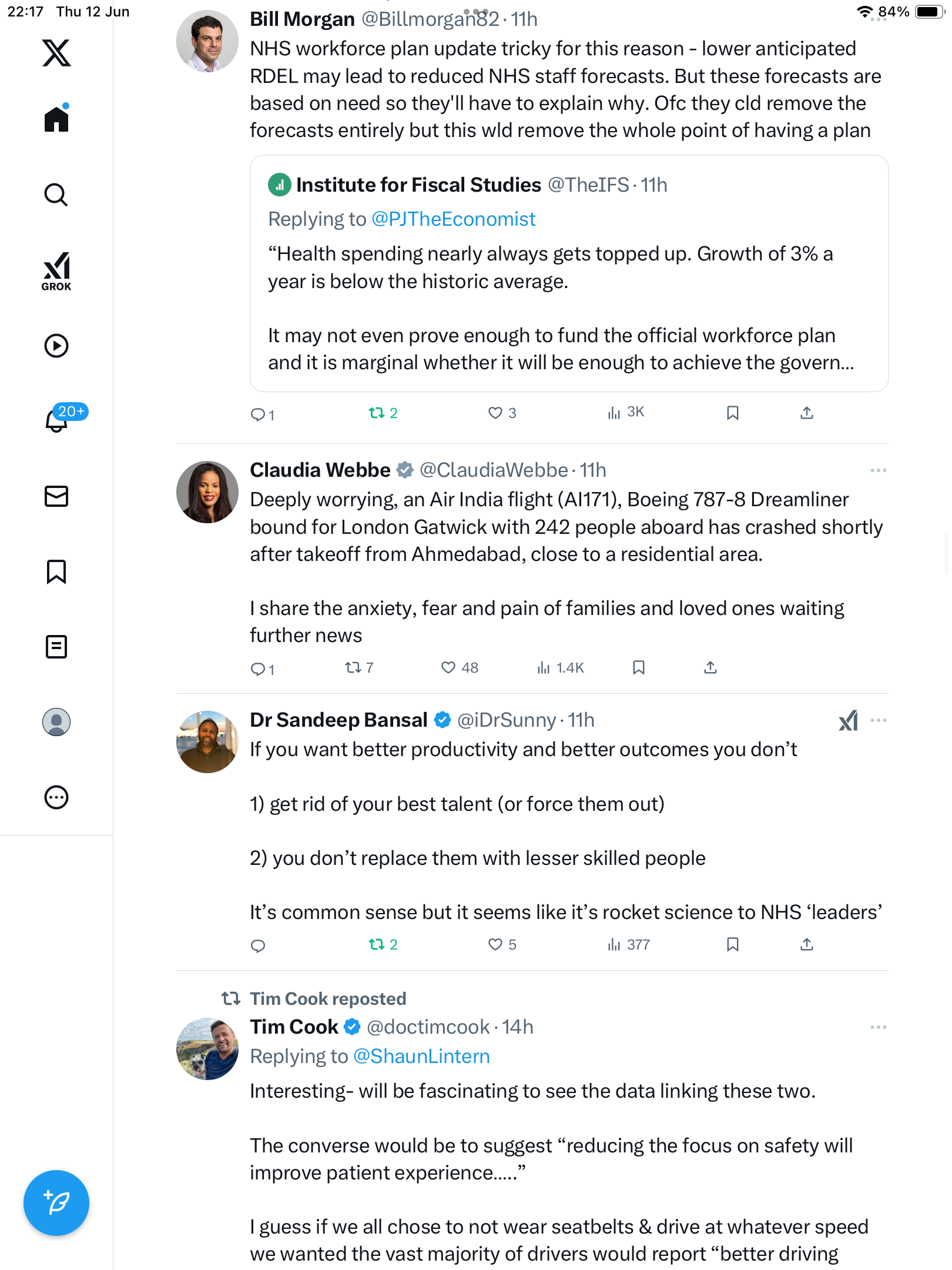Open the @ShaunLintern reply link
The image size is (952, 1270).
coord(421,1057)
